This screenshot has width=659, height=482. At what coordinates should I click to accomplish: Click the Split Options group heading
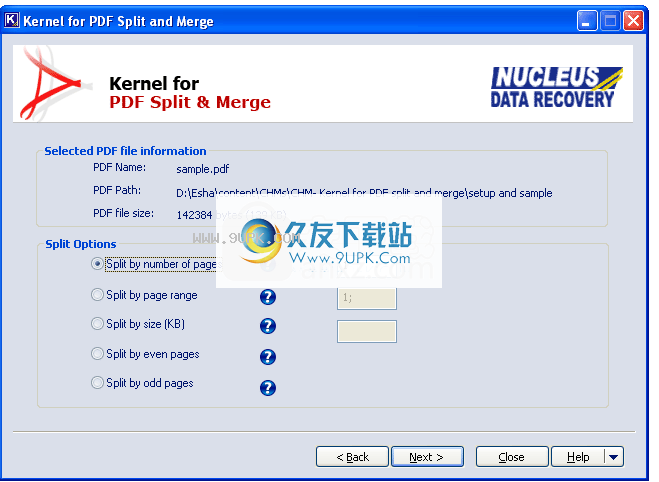coord(81,244)
